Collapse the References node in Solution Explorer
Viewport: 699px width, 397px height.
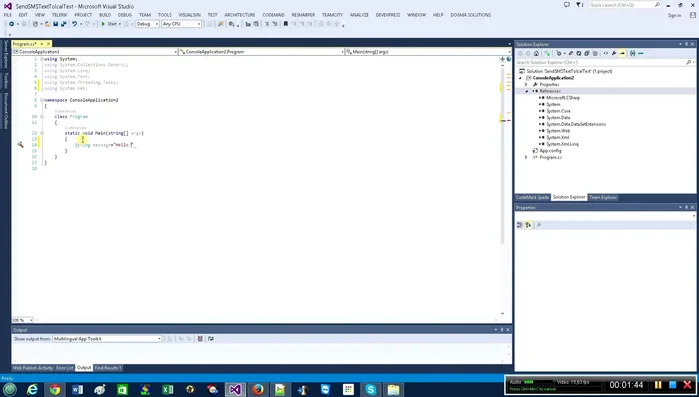click(x=526, y=91)
